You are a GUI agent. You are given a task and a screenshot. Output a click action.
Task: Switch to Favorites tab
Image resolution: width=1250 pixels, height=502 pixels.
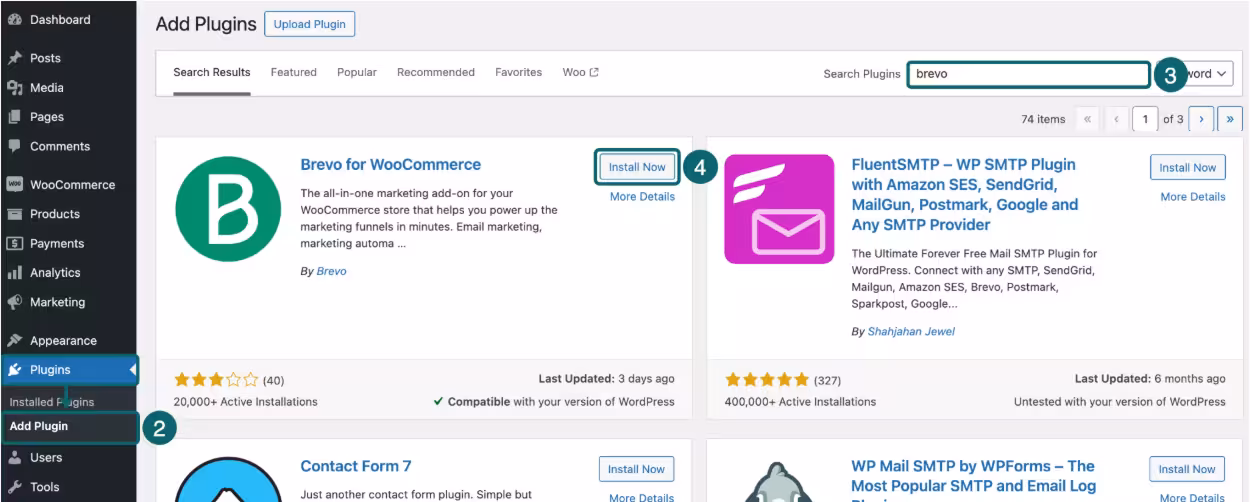pyautogui.click(x=518, y=73)
